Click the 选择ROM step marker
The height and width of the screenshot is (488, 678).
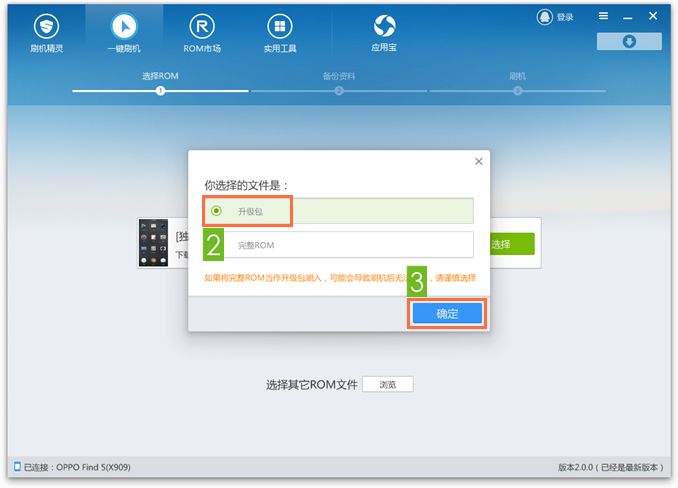[x=160, y=91]
